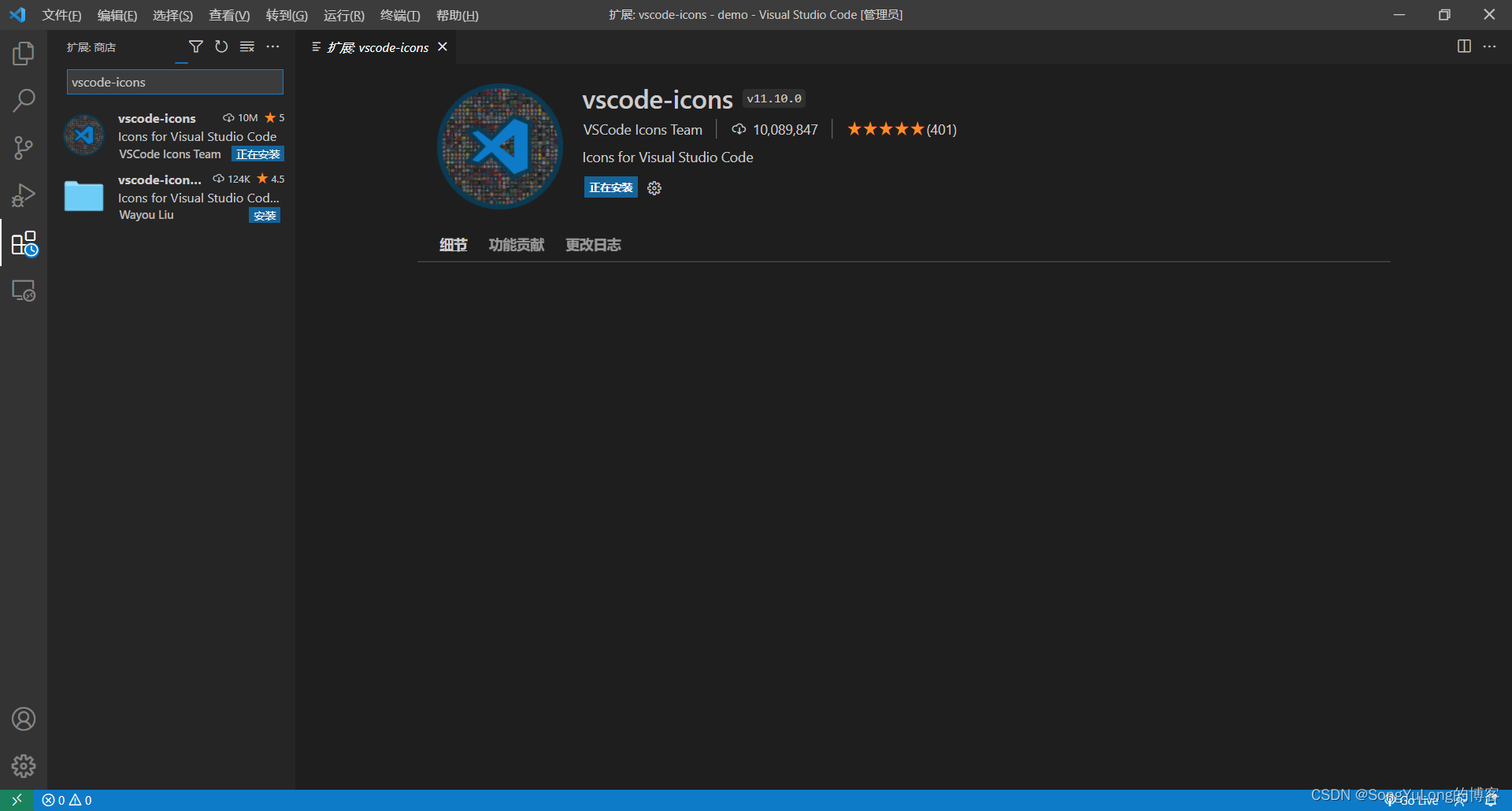Viewport: 1512px width, 811px height.
Task: Click the v11.10.0 version badge
Action: [774, 98]
